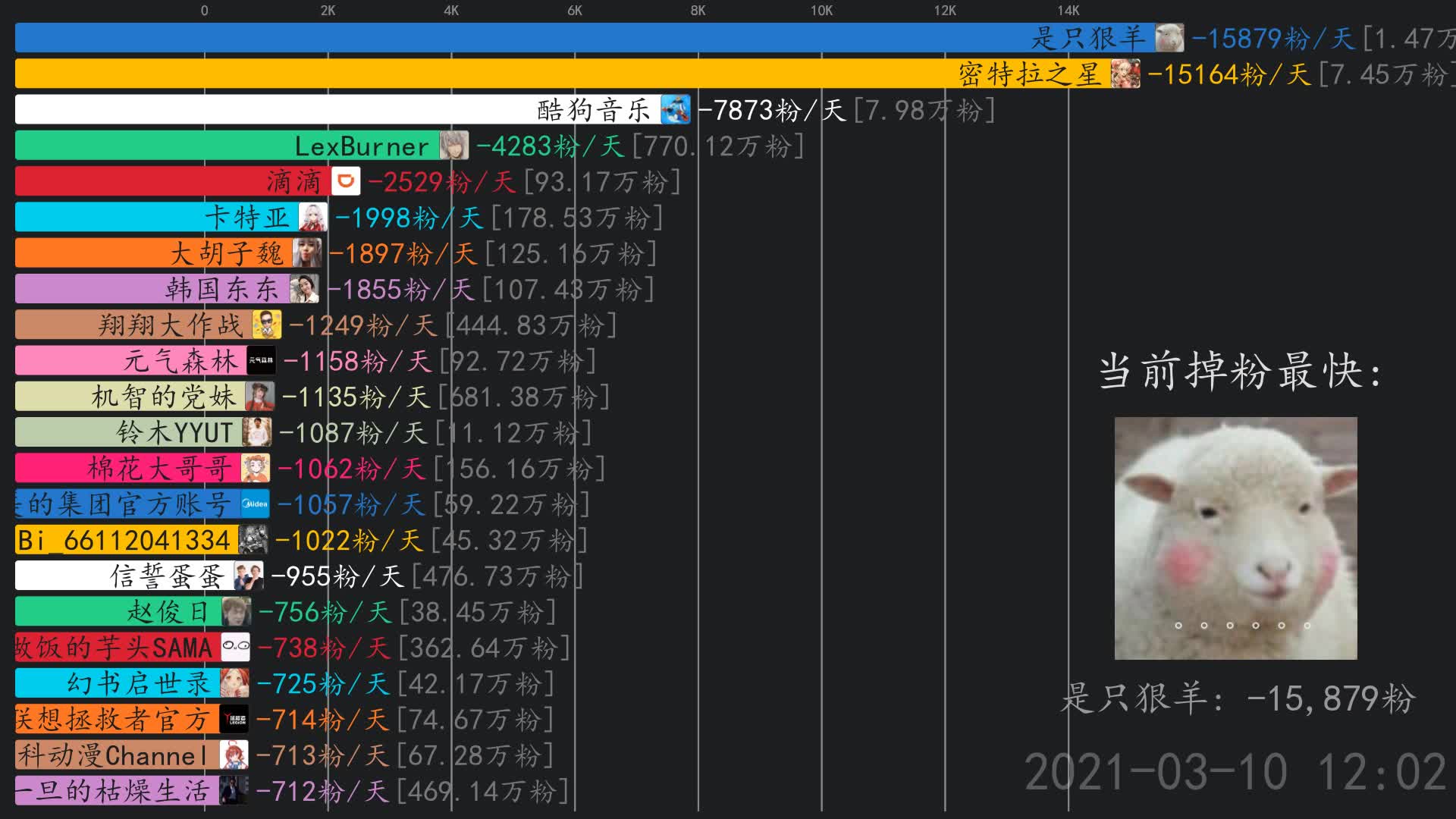1456x819 pixels.
Task: Click the axis label 10K
Action: pos(822,11)
